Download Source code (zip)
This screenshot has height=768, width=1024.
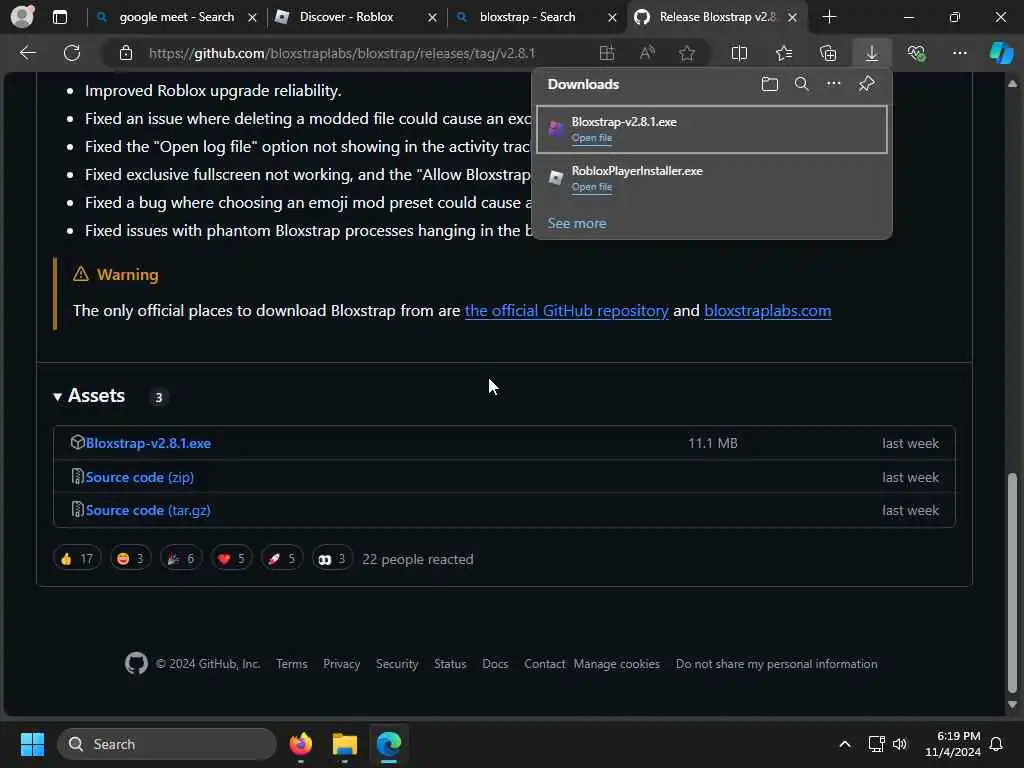point(140,477)
